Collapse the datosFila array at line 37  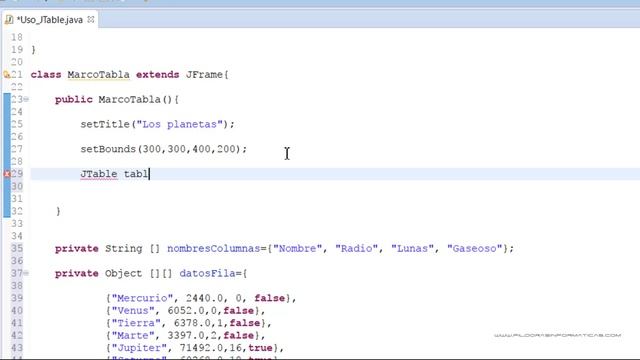click(x=26, y=273)
